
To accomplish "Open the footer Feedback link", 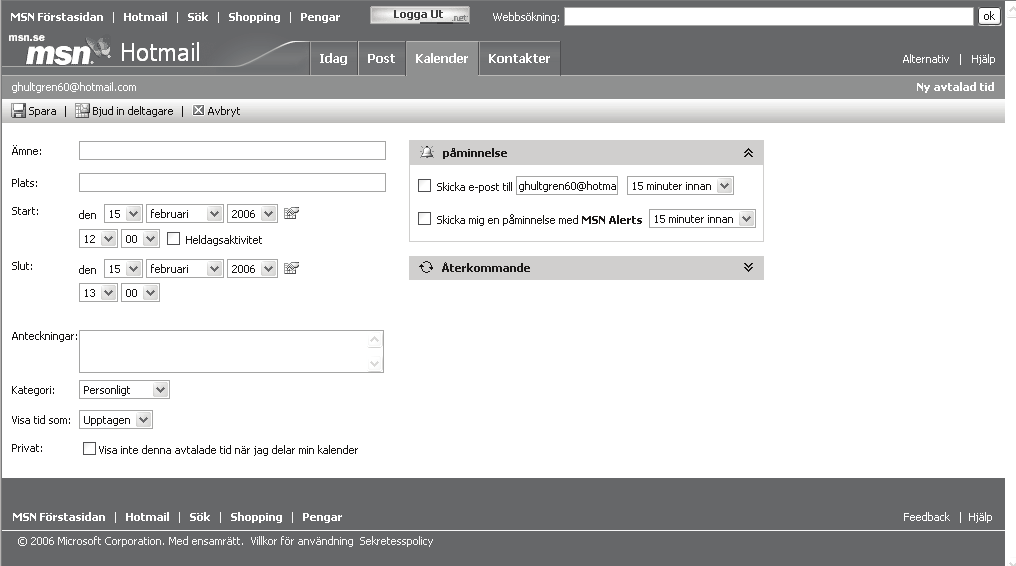I will [926, 517].
